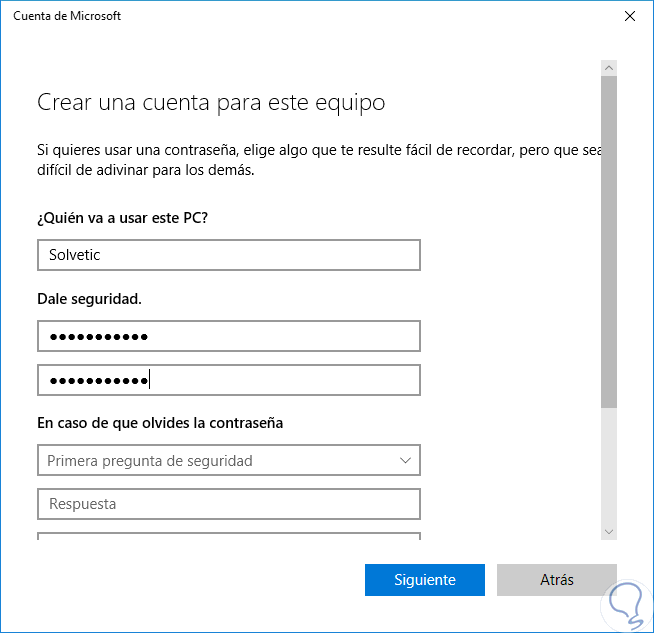The height and width of the screenshot is (633, 654).
Task: Click the partially visible field below Respuesta
Action: (x=228, y=537)
